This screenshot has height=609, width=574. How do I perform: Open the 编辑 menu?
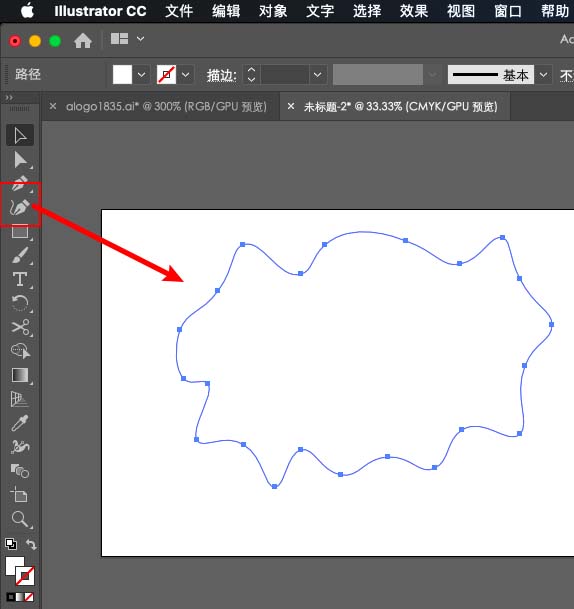(x=226, y=11)
